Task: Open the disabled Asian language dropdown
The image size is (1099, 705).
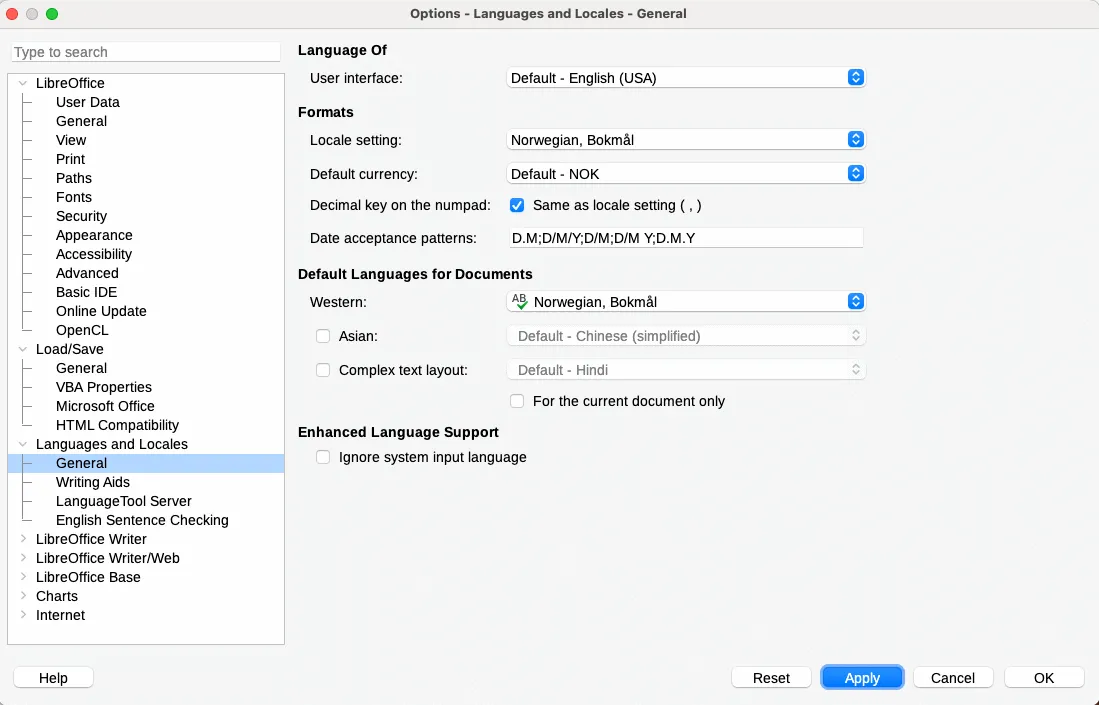Action: [685, 336]
